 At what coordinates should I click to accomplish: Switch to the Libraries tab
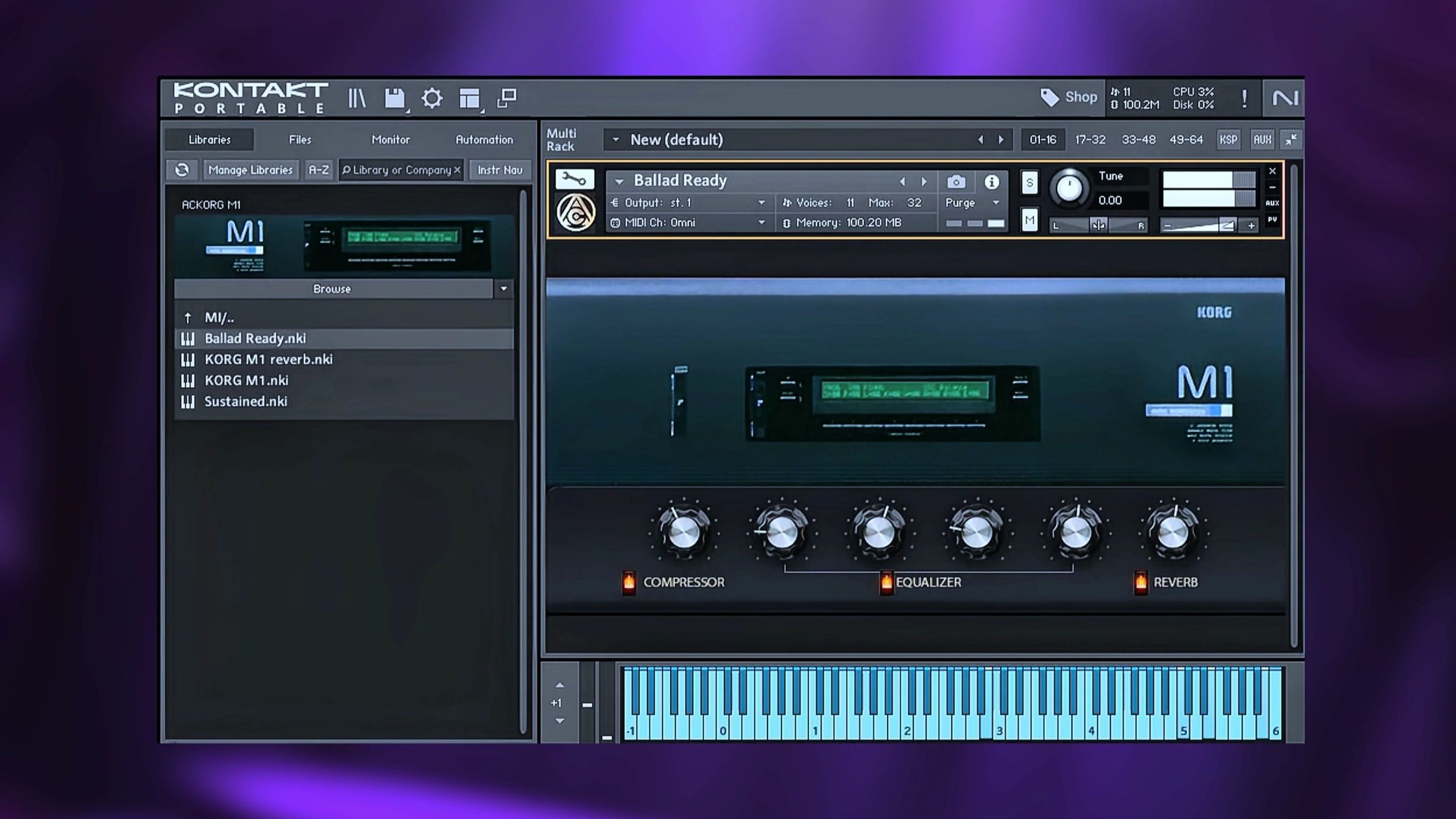point(209,140)
